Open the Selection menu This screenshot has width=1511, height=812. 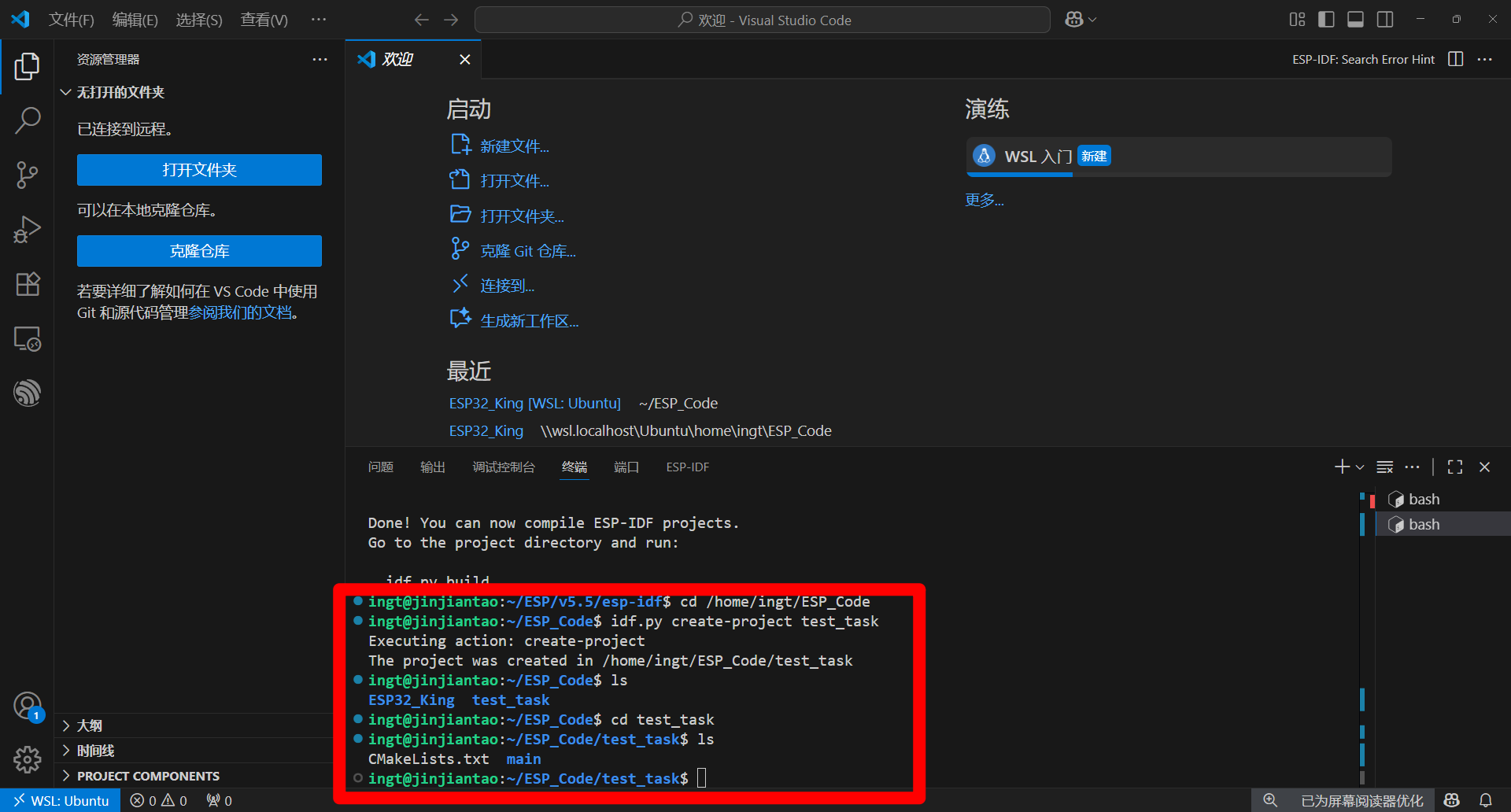[x=199, y=20]
